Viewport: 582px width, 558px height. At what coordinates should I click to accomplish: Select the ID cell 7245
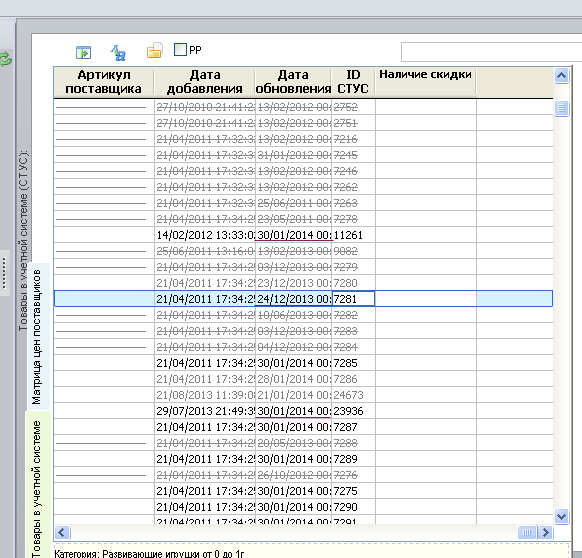[x=353, y=155]
